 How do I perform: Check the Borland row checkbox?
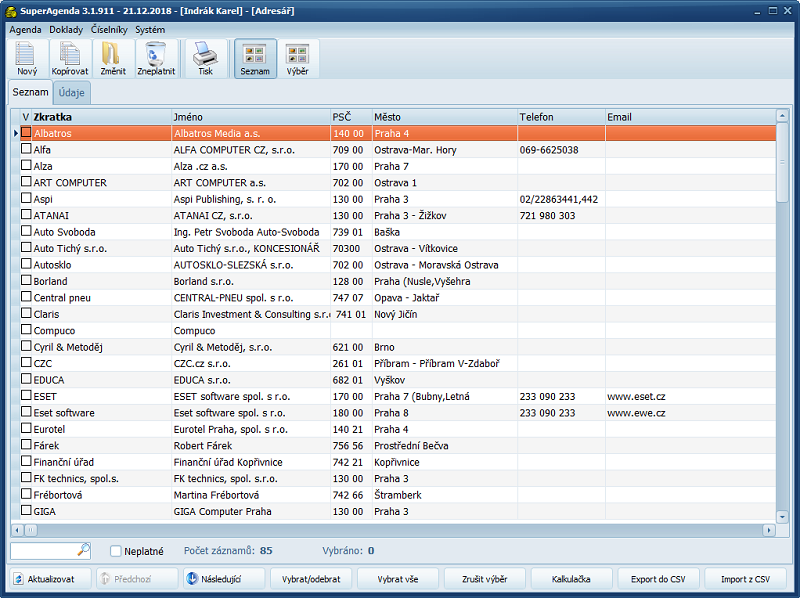pos(26,281)
